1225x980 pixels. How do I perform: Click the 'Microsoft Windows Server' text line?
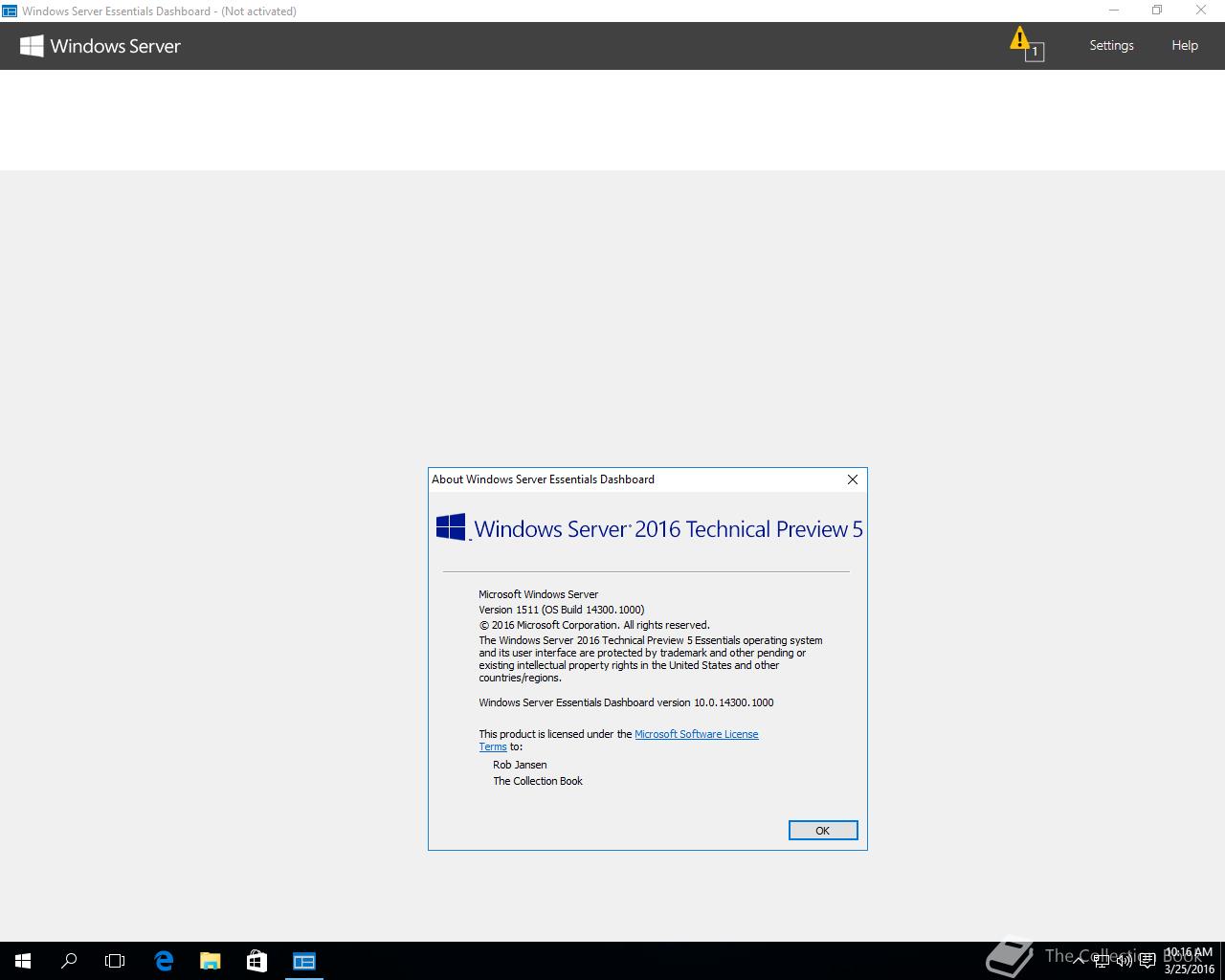coord(539,594)
